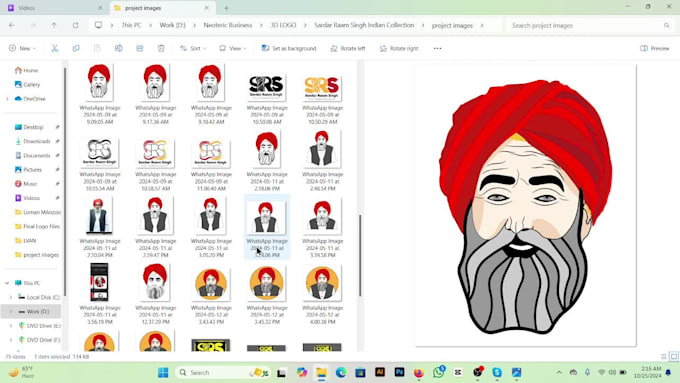Screen dimensions: 680x383
Task: Go back with the Back arrow
Action: click(x=12, y=26)
